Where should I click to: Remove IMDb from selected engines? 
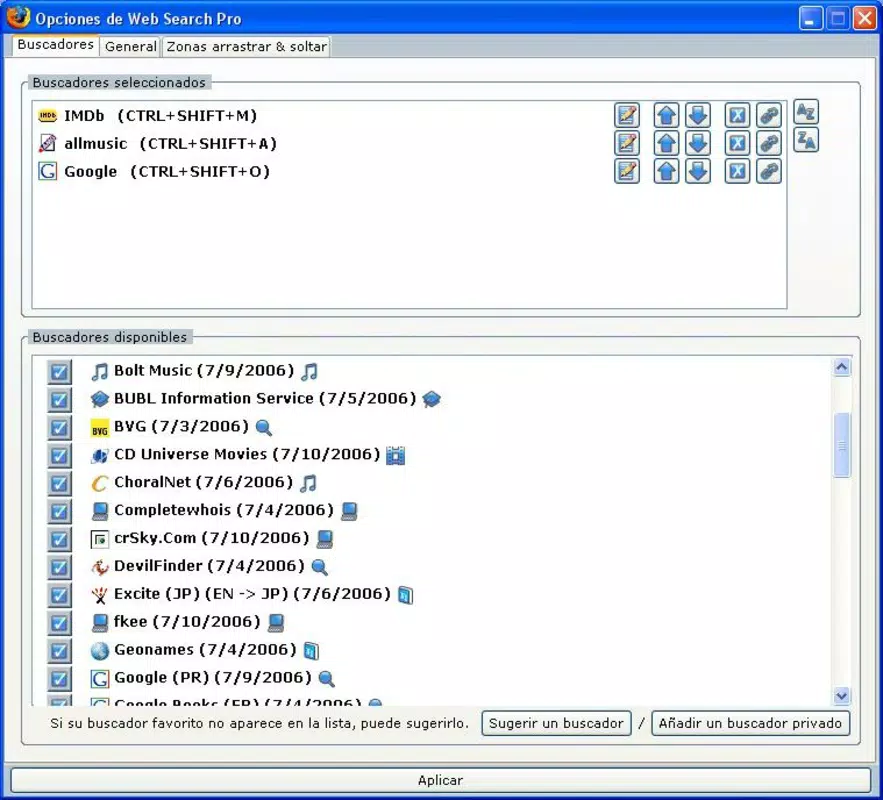[x=737, y=115]
